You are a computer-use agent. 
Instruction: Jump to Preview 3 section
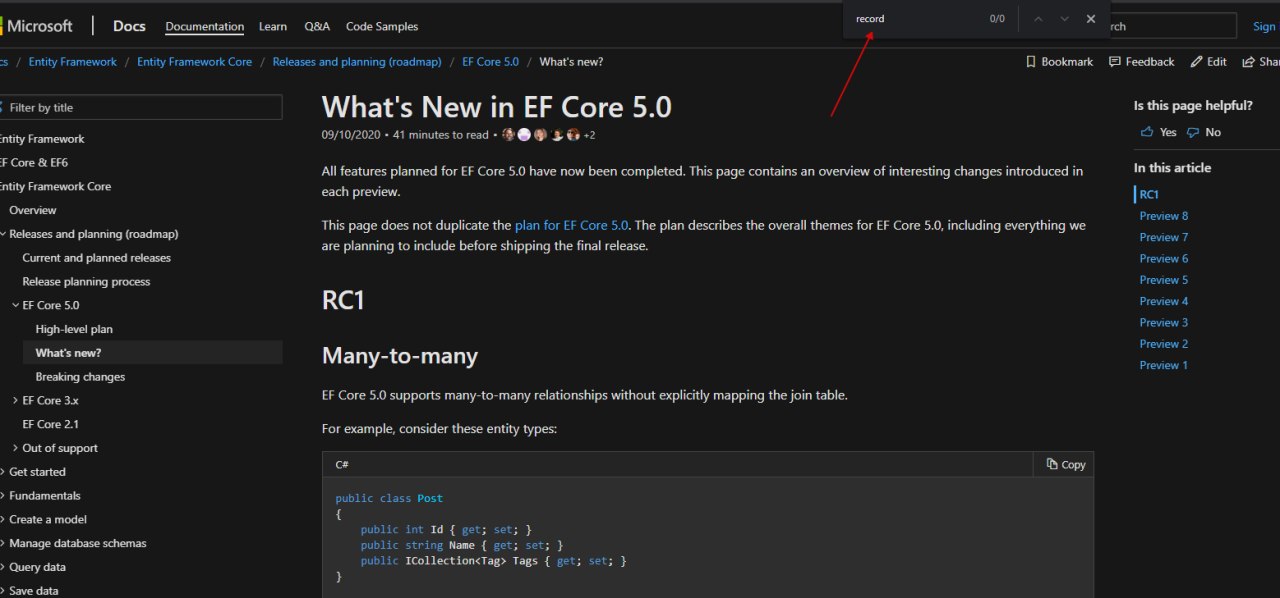(1164, 322)
